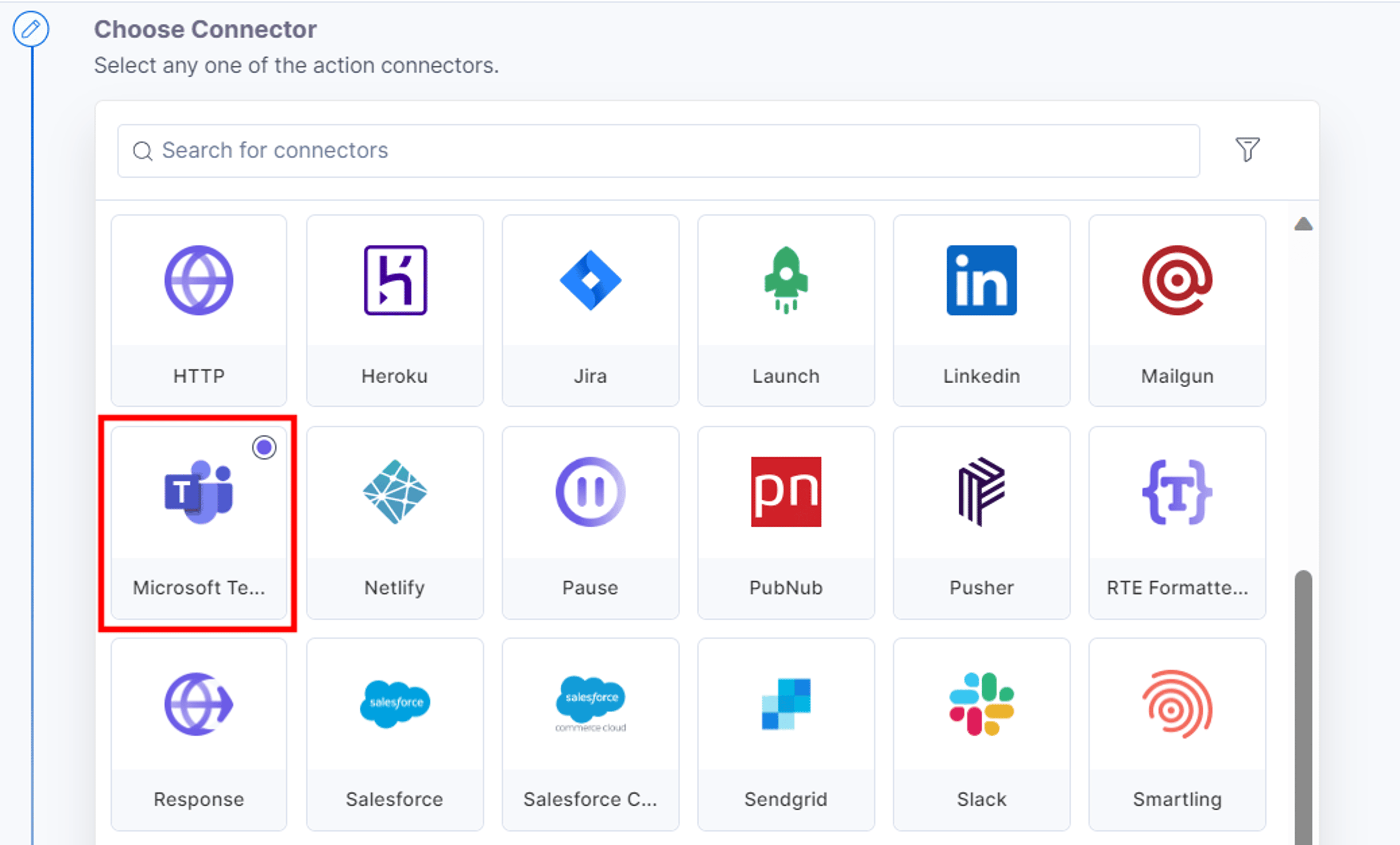Click the Salesforce C... label
This screenshot has height=845, width=1400.
(x=590, y=799)
